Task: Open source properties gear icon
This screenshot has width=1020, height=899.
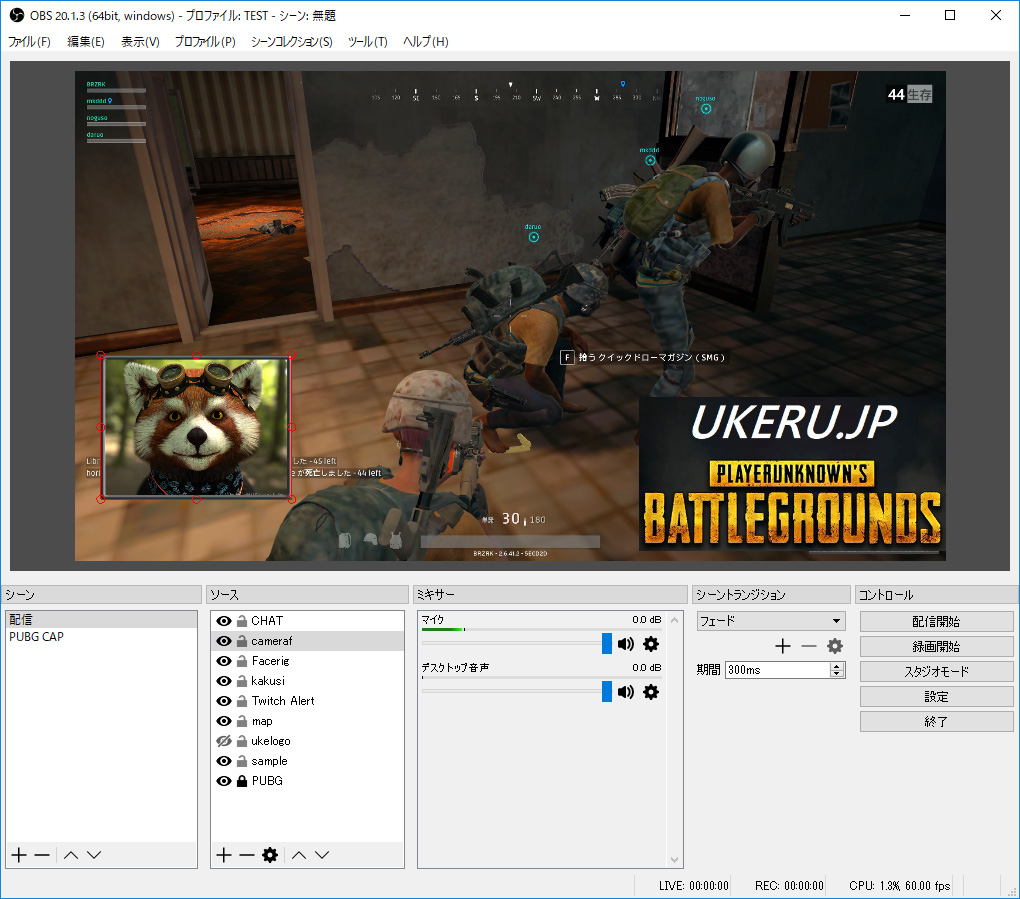Action: tap(269, 855)
